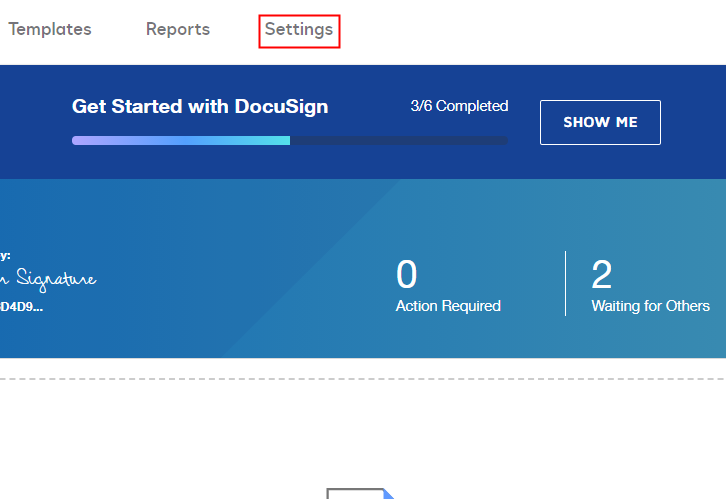Image resolution: width=726 pixels, height=499 pixels.
Task: Go to the Settings tab
Action: pos(299,31)
